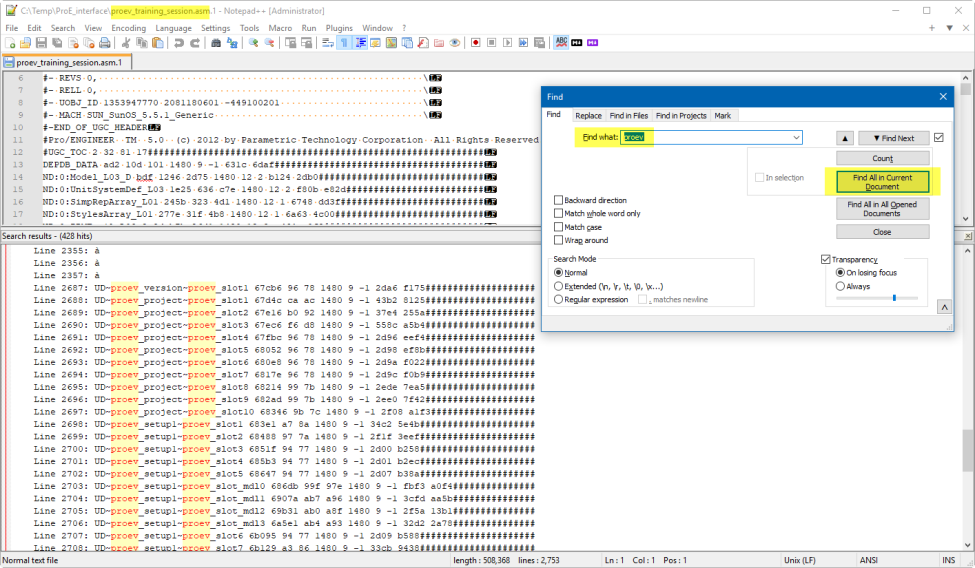975x568 pixels.
Task: Open the Find what history dropdown
Action: 796,137
